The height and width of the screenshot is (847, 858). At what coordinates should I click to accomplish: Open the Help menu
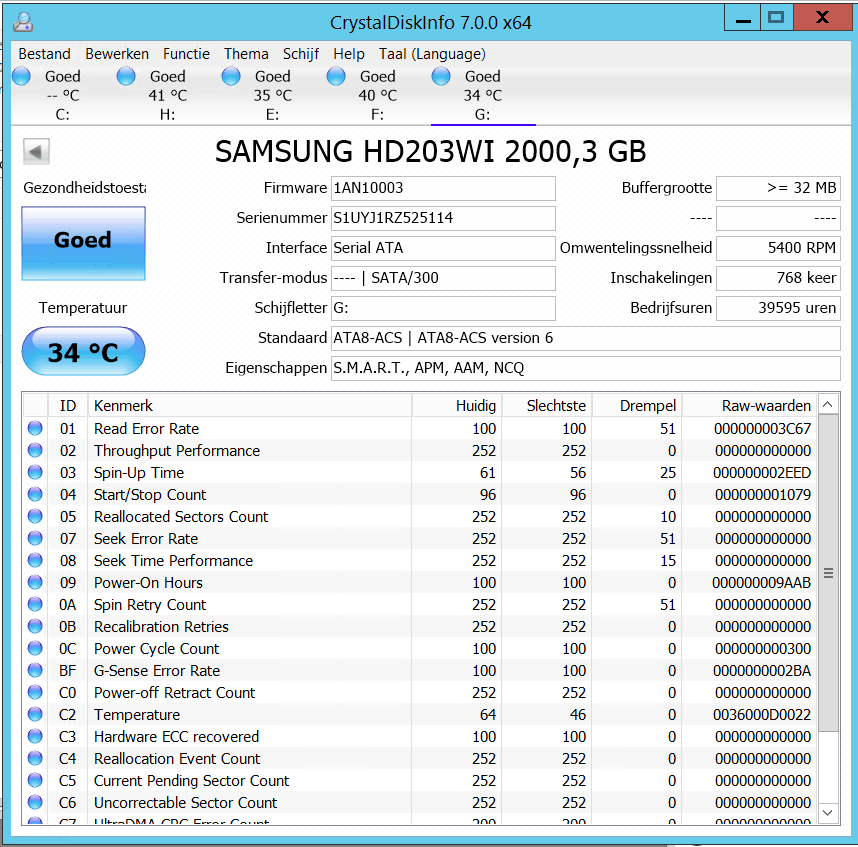[x=349, y=54]
